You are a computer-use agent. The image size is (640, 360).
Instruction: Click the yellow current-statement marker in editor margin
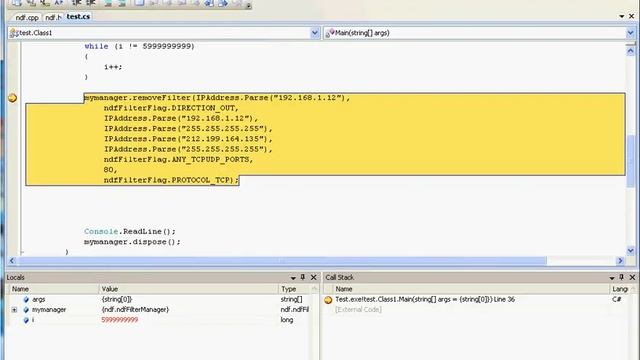tap(13, 98)
